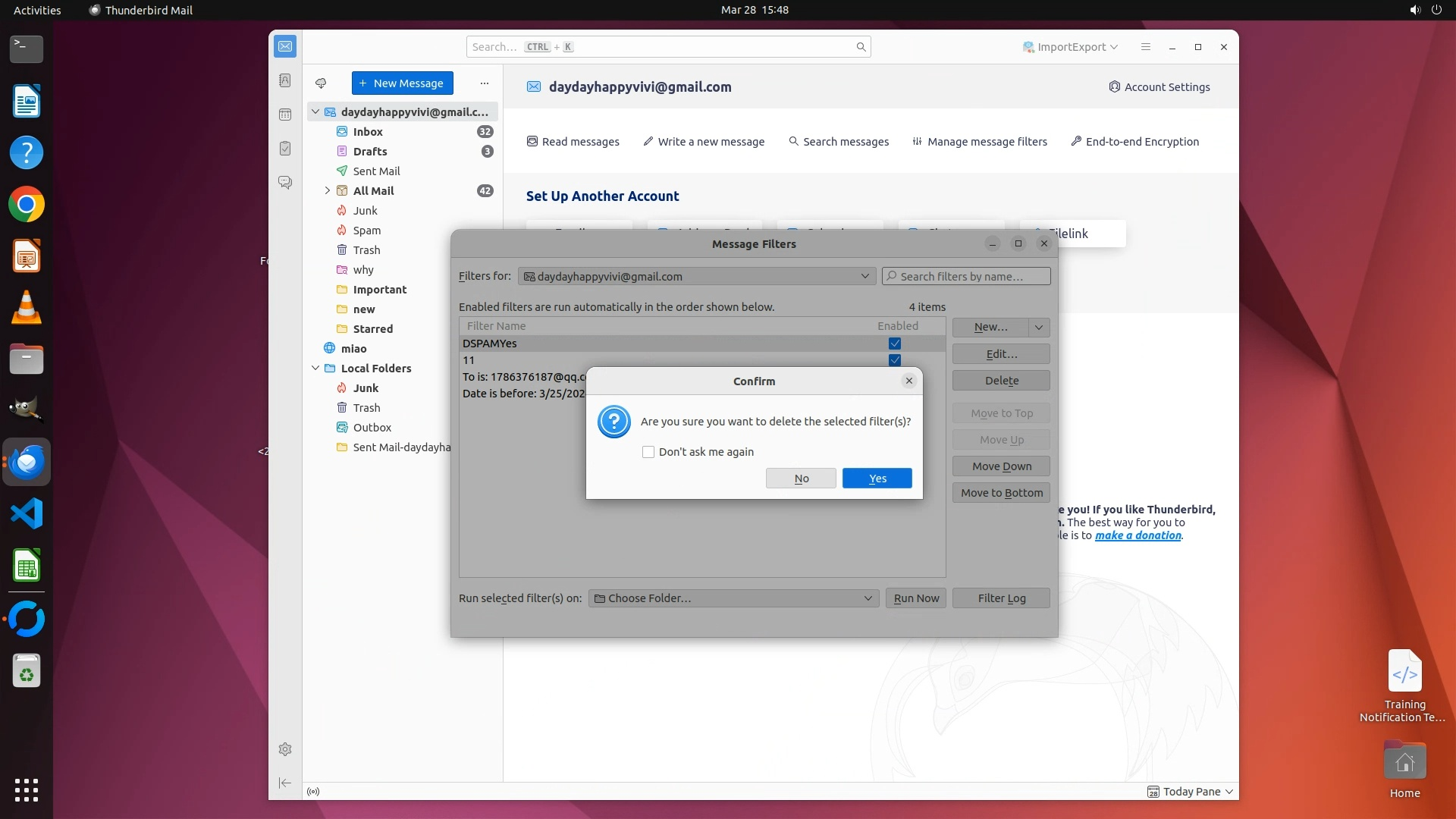Viewport: 1456px width, 819px height.
Task: Disable the DSPAMYes filter checkbox
Action: (x=895, y=344)
